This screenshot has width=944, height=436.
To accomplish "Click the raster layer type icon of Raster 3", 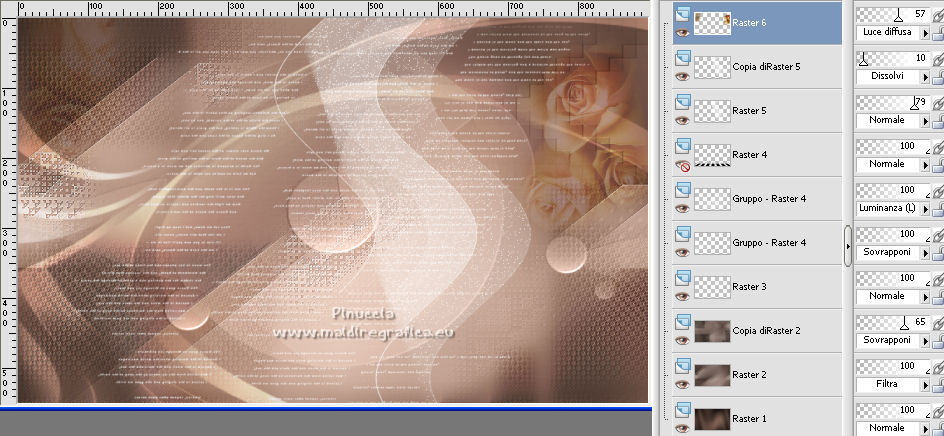I will tap(682, 278).
